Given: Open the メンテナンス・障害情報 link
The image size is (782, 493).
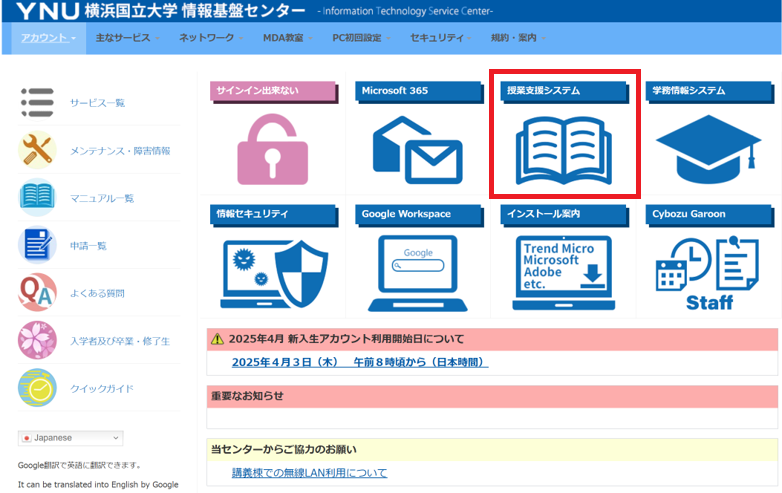Looking at the screenshot, I should pos(120,151).
